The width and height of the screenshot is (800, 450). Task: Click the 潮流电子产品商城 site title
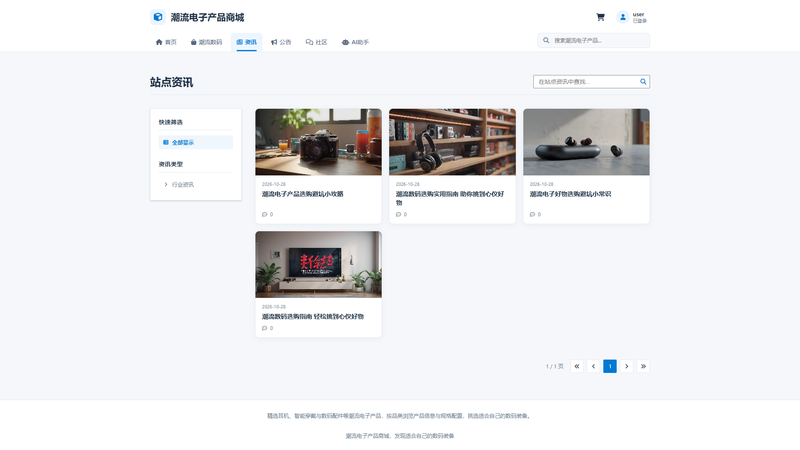click(x=207, y=17)
